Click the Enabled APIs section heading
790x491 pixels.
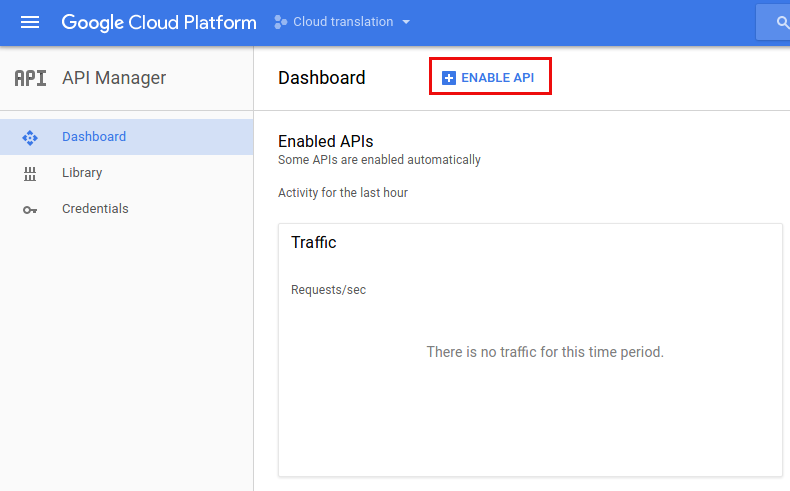click(x=325, y=142)
